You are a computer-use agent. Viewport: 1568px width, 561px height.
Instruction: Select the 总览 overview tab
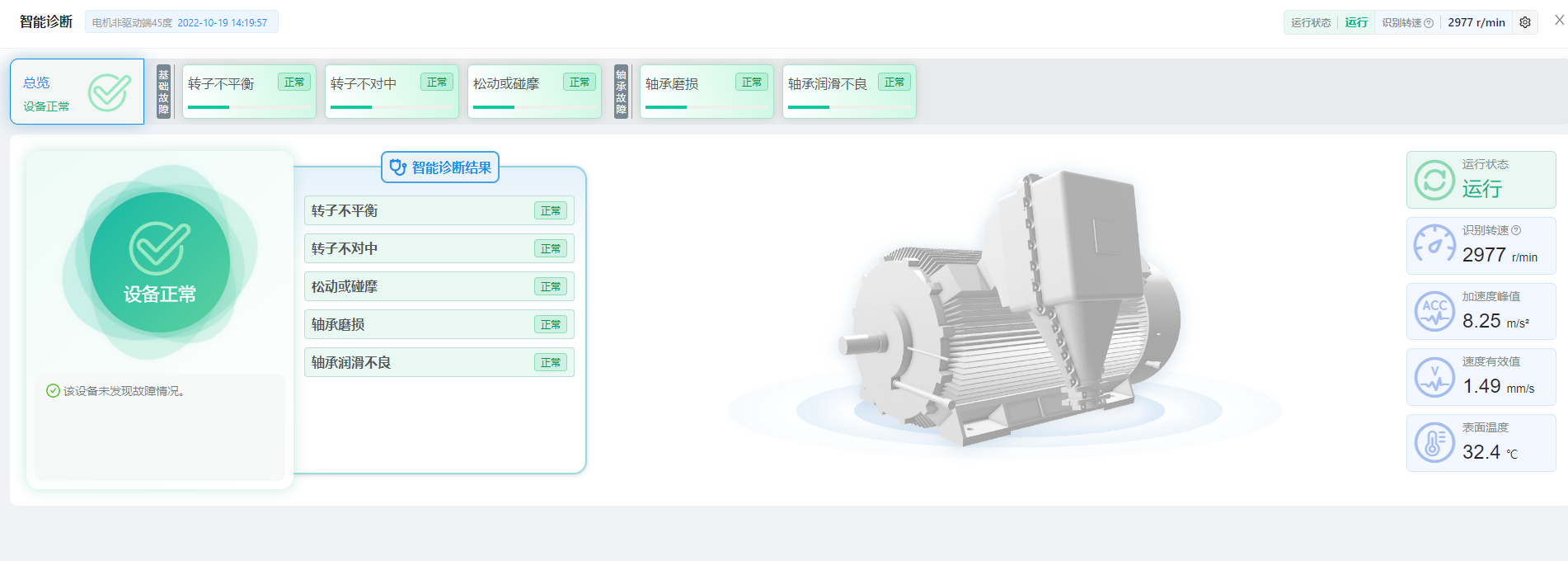pyautogui.click(x=77, y=92)
